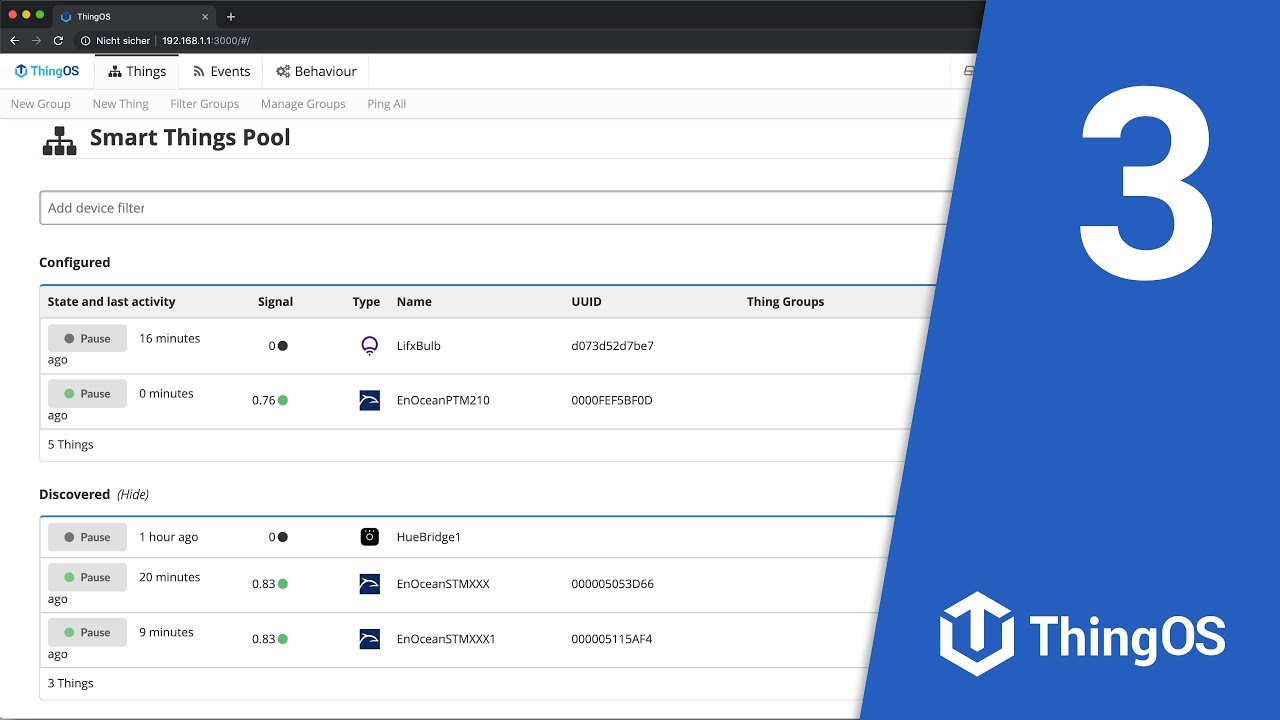Viewport: 1280px width, 720px height.
Task: Pause the HueBridge1 thing
Action: tap(87, 537)
